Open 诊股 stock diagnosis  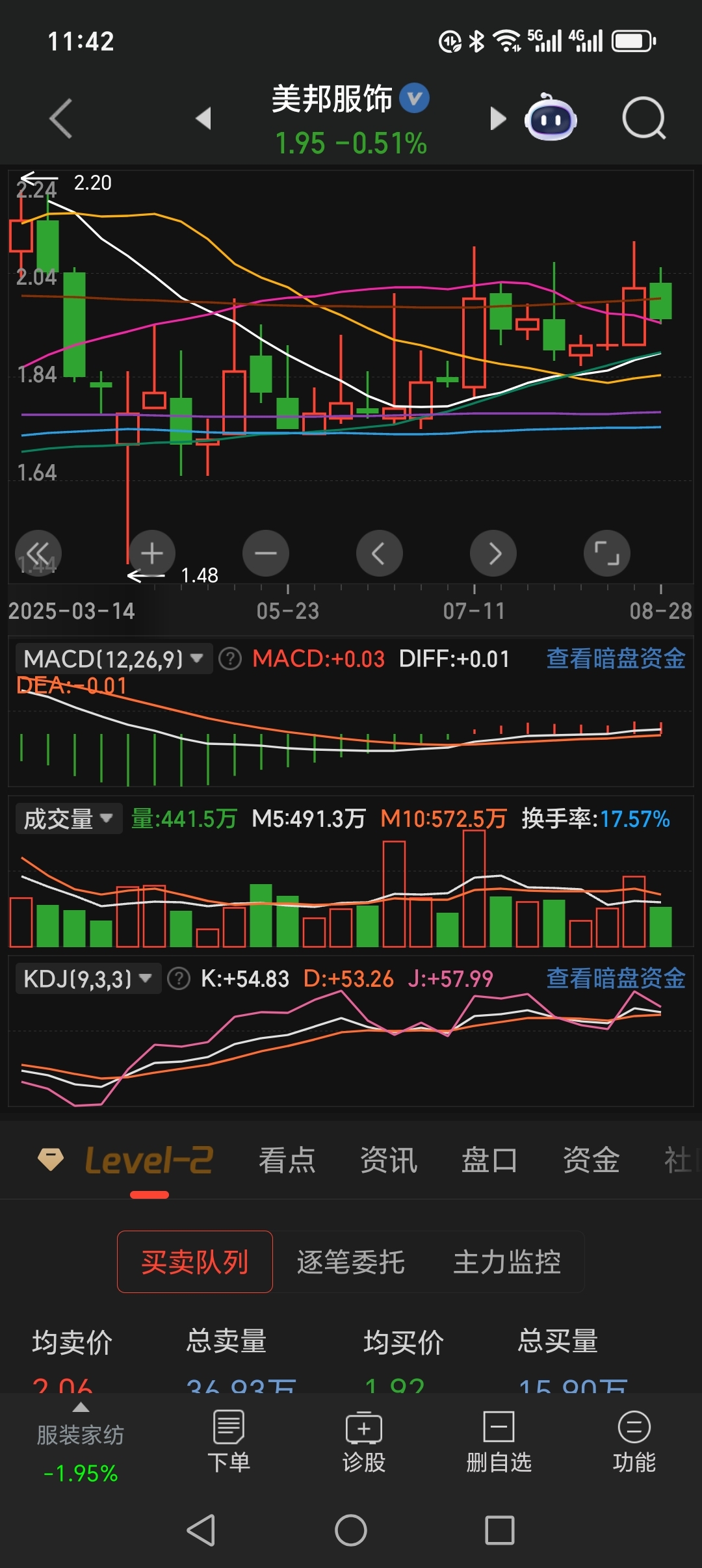click(x=364, y=1441)
